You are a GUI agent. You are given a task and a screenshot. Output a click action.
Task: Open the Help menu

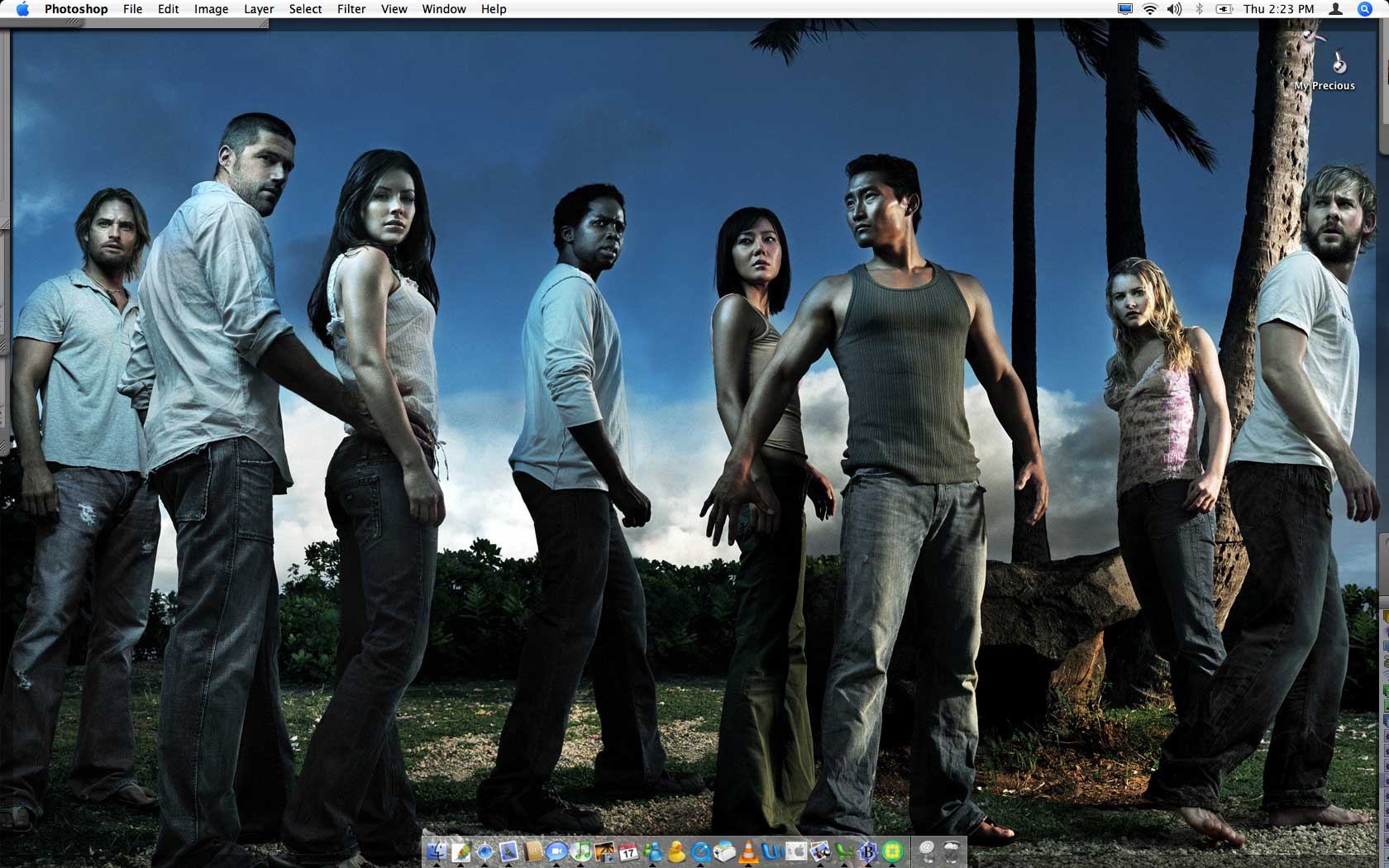click(494, 9)
